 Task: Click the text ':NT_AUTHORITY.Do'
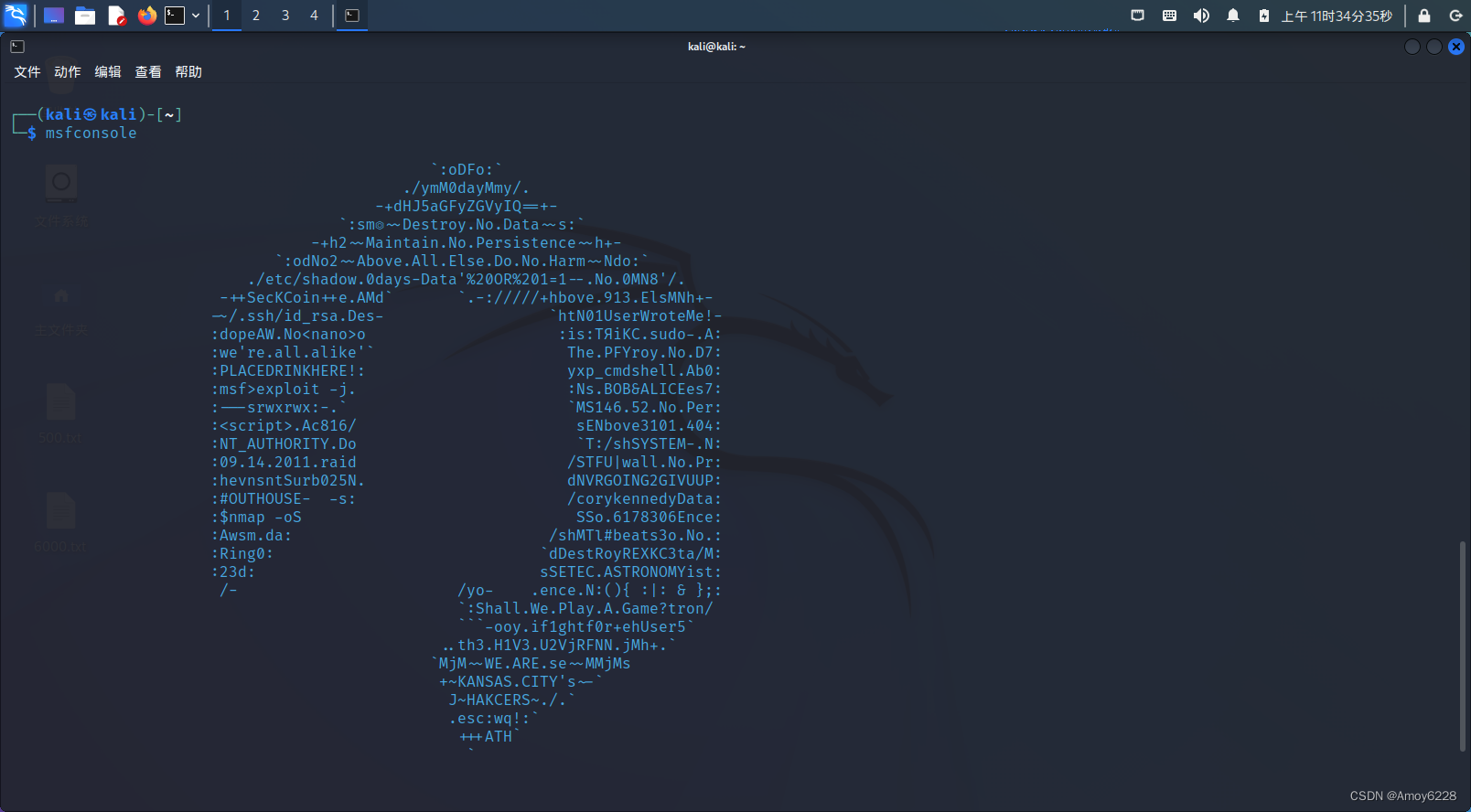(x=284, y=444)
